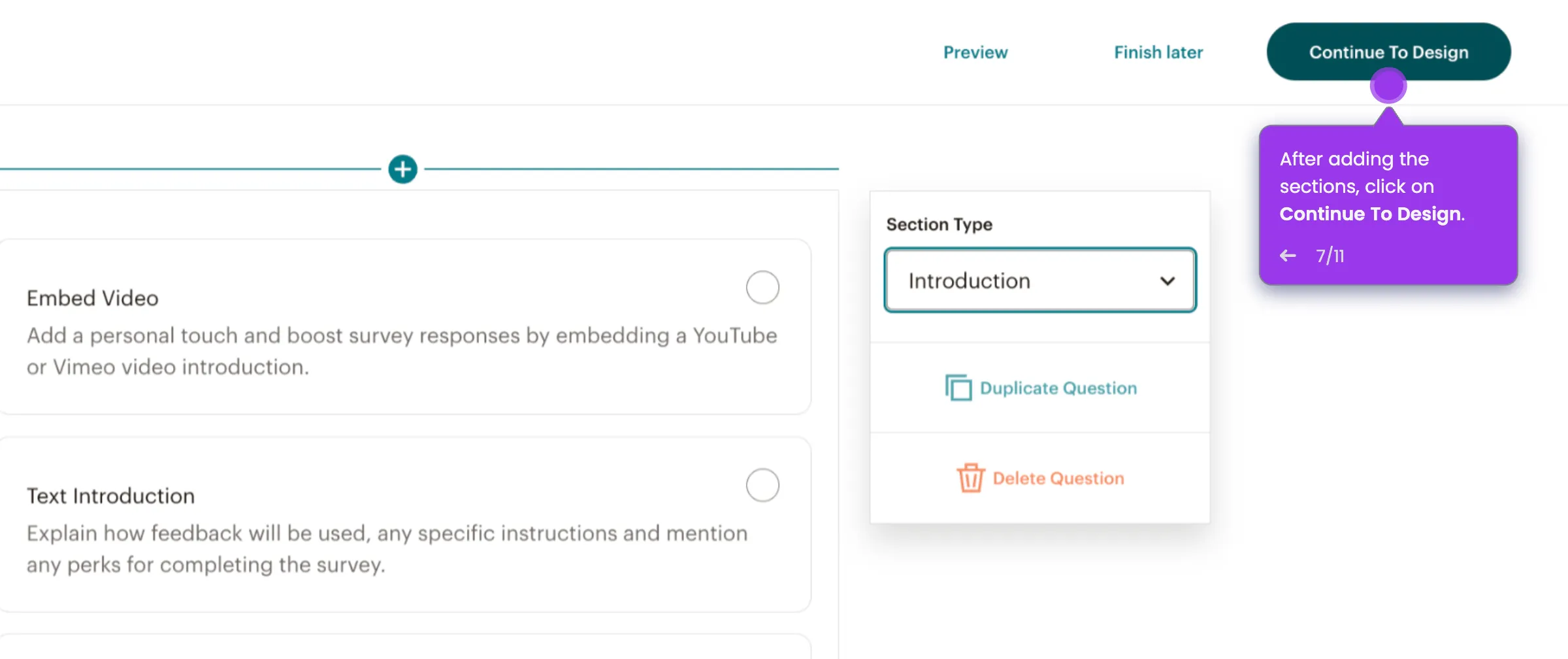
Task: Click the Delete Question trash icon
Action: pyautogui.click(x=970, y=478)
